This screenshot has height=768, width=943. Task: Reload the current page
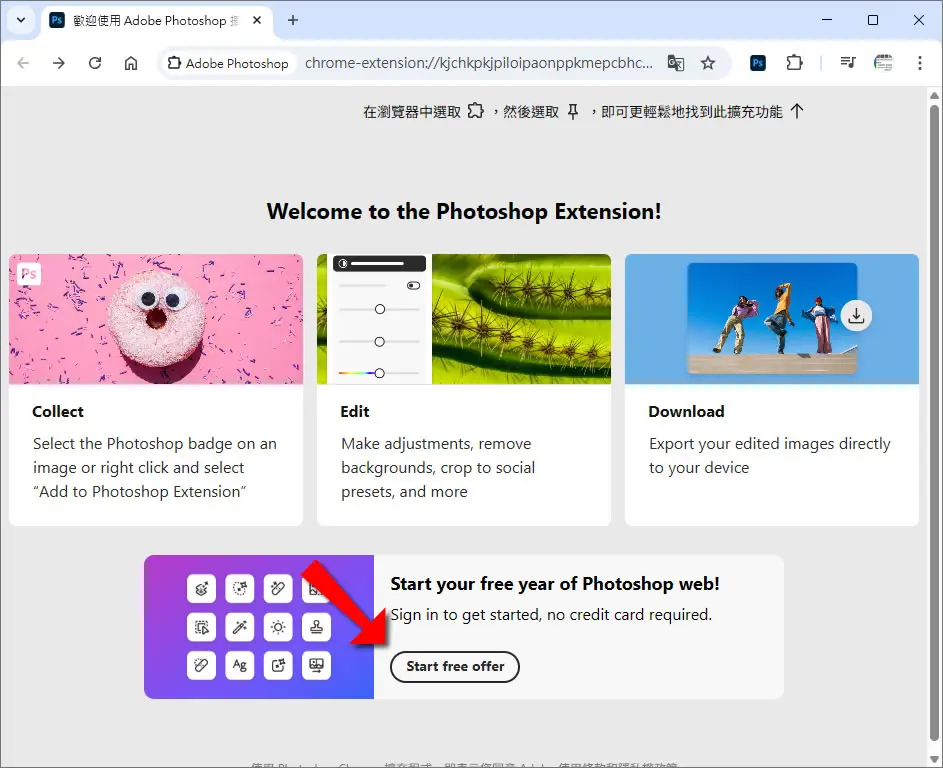click(x=95, y=63)
